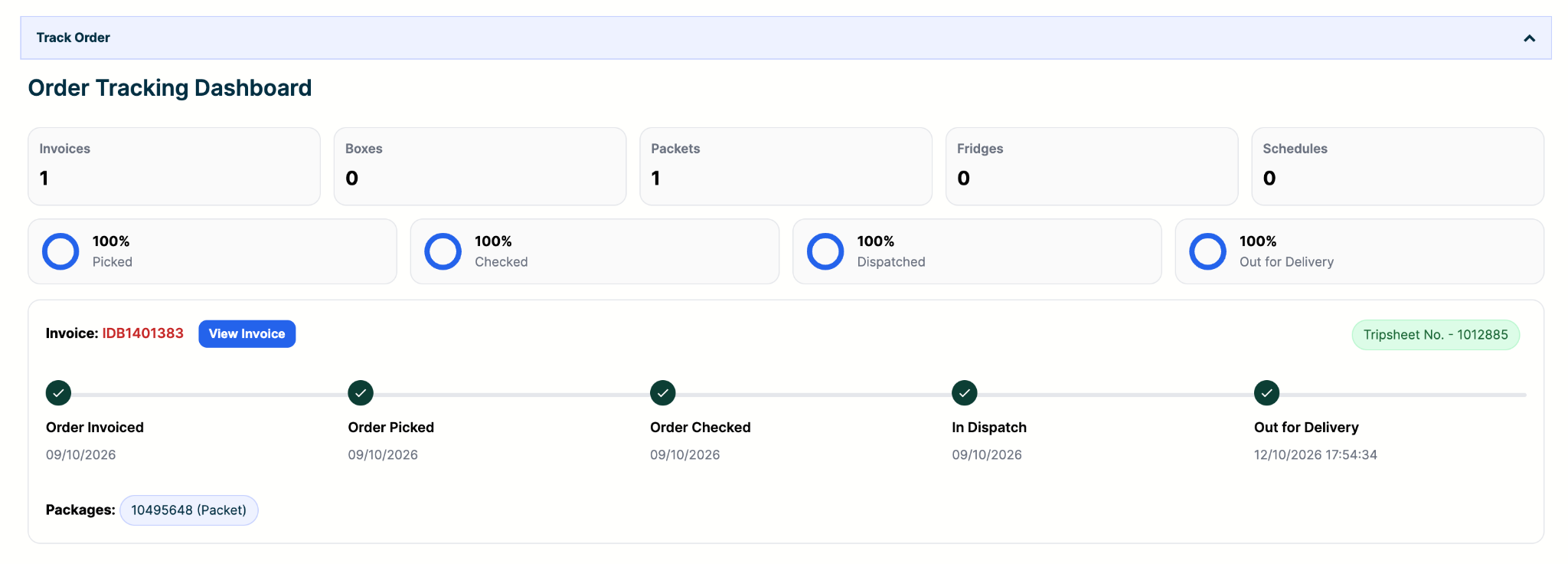Click the Order Invoiced checkmark icon
Screen dimensions: 1568x564
58,393
